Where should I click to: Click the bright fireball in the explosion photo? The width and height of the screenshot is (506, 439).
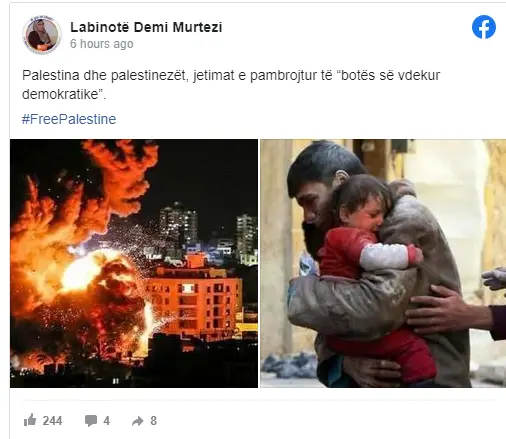click(80, 272)
